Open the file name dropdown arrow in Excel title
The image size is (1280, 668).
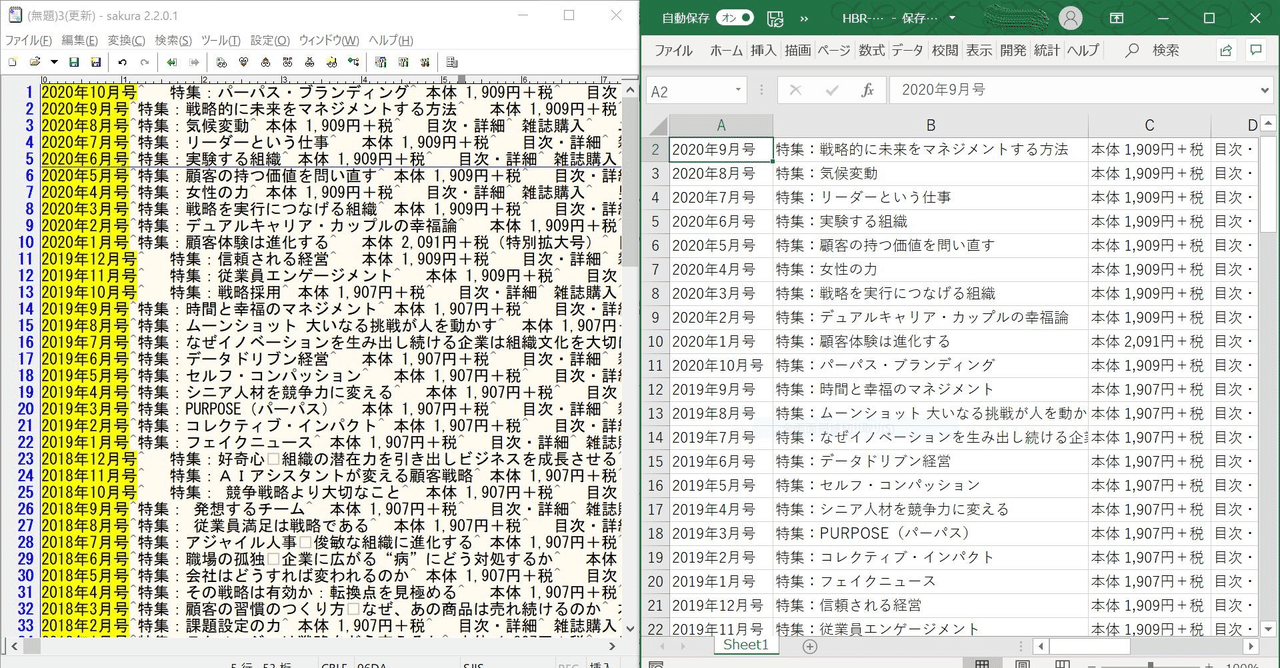tap(952, 18)
